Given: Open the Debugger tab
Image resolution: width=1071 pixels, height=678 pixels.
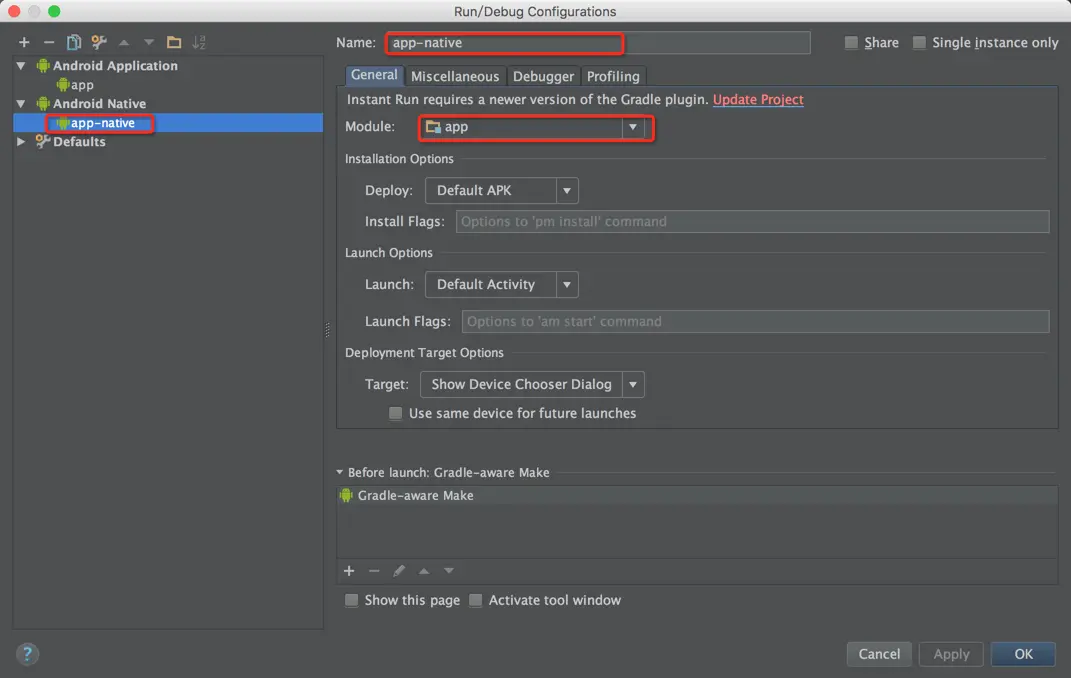Looking at the screenshot, I should [543, 76].
